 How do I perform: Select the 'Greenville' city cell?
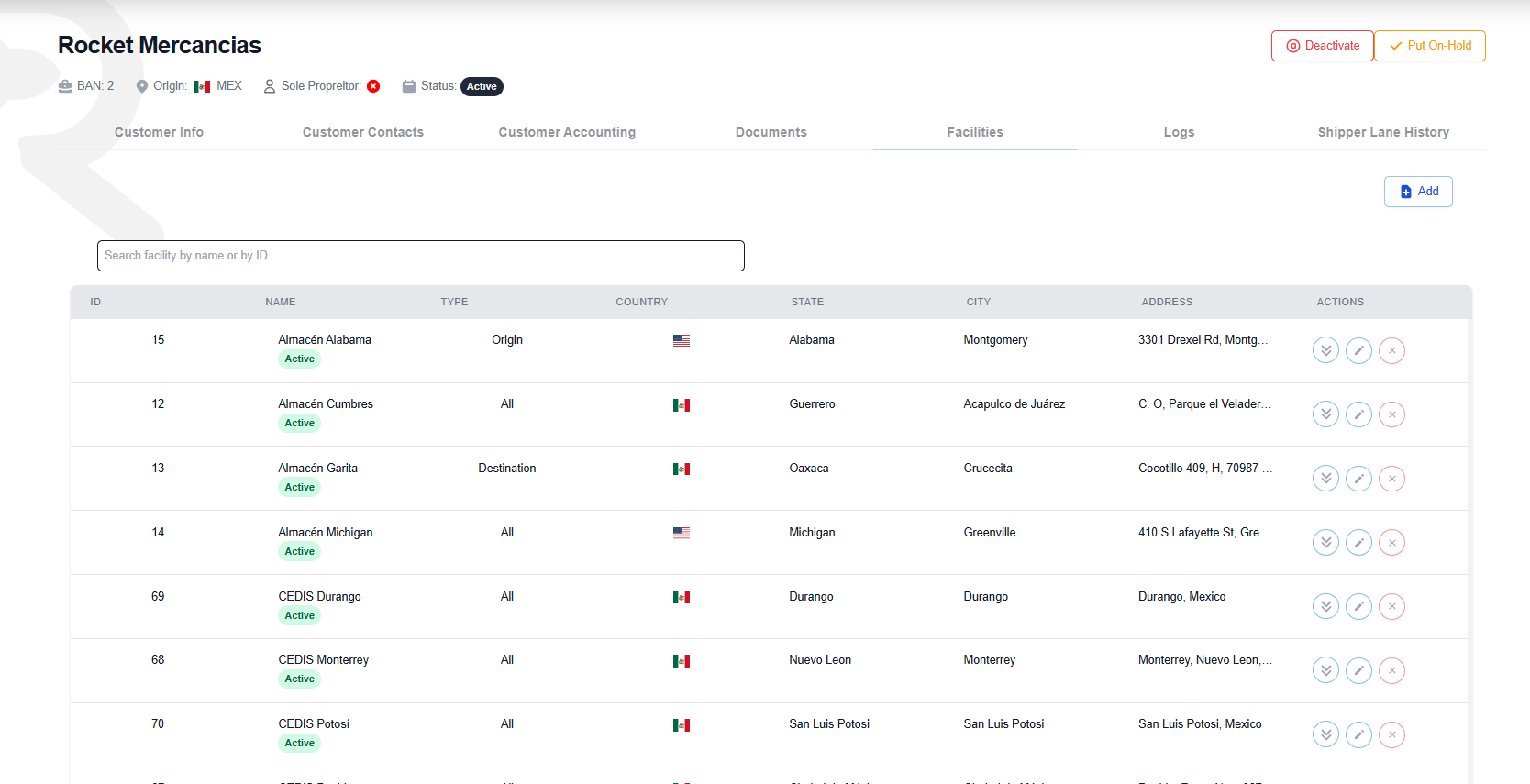[990, 533]
